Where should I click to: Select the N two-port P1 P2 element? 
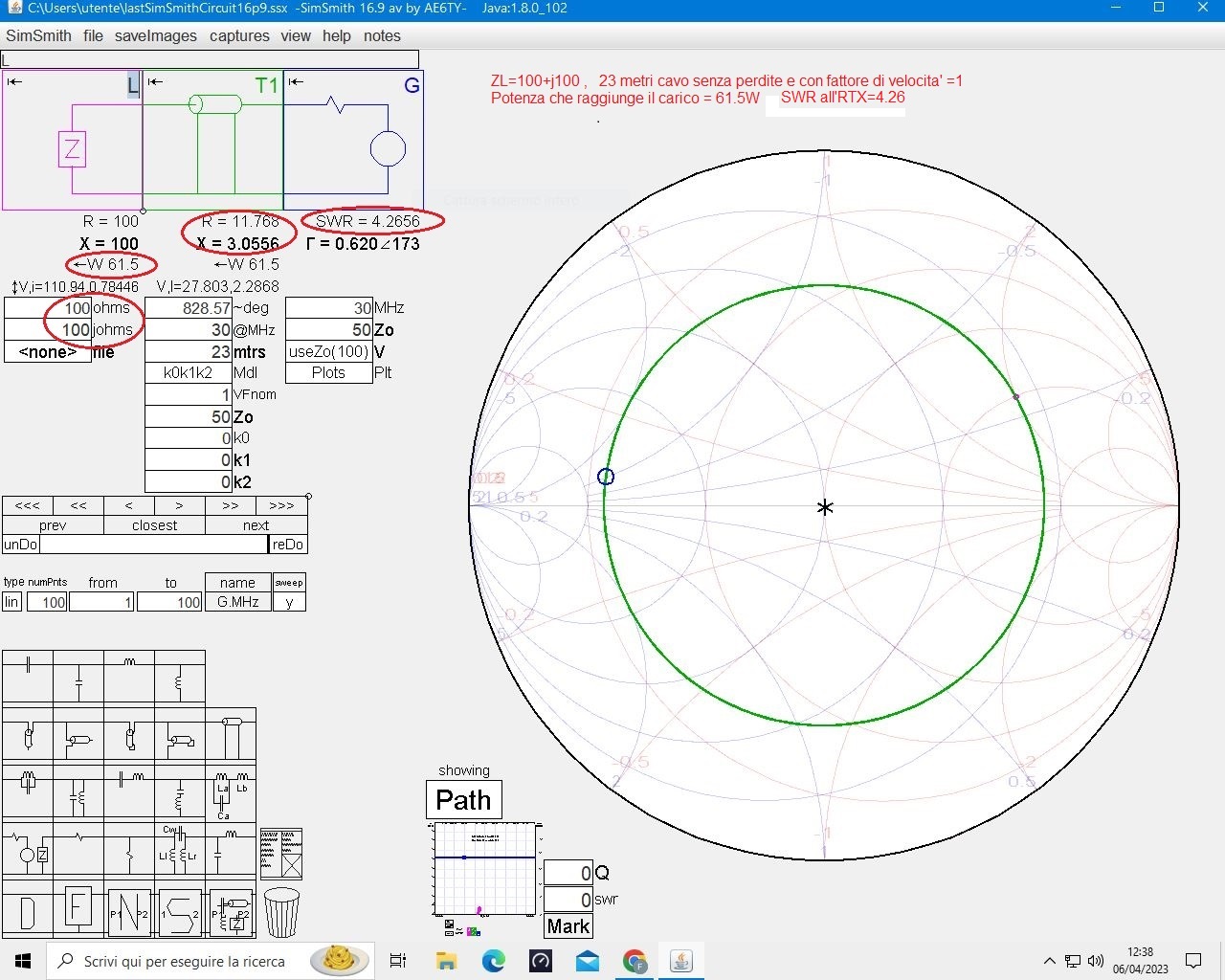[x=129, y=910]
